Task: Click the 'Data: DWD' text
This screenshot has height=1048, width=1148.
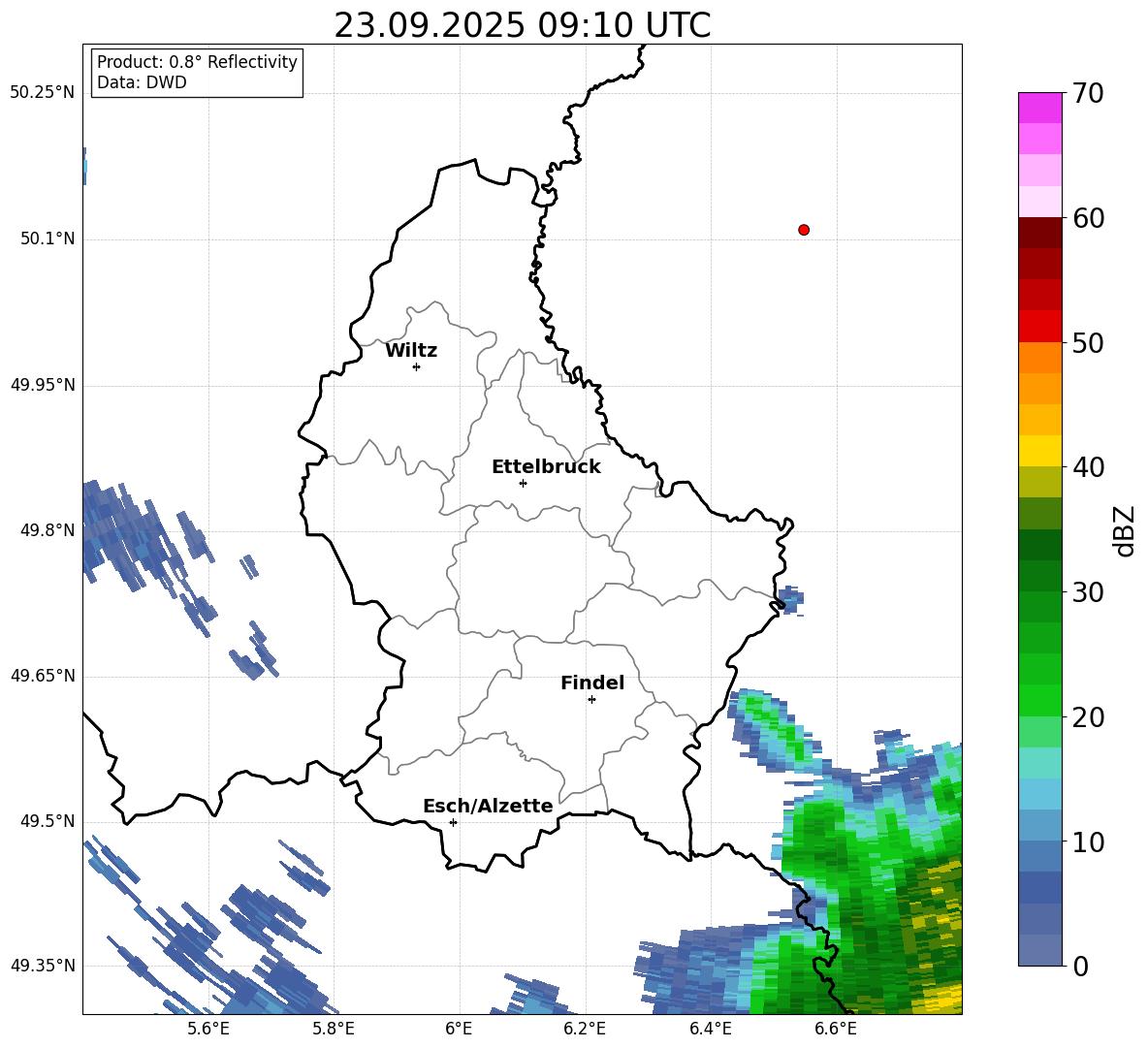Action: pyautogui.click(x=142, y=82)
